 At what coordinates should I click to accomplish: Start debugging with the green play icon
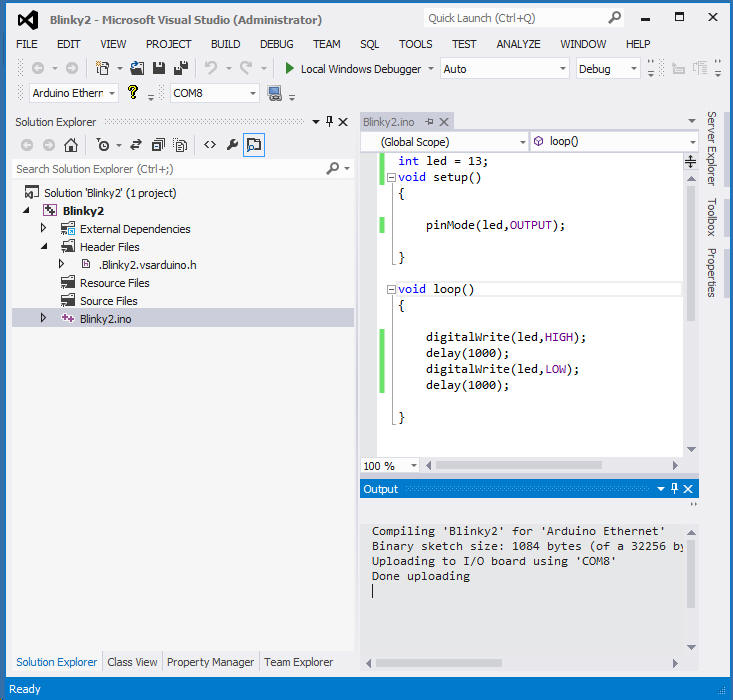[x=289, y=69]
